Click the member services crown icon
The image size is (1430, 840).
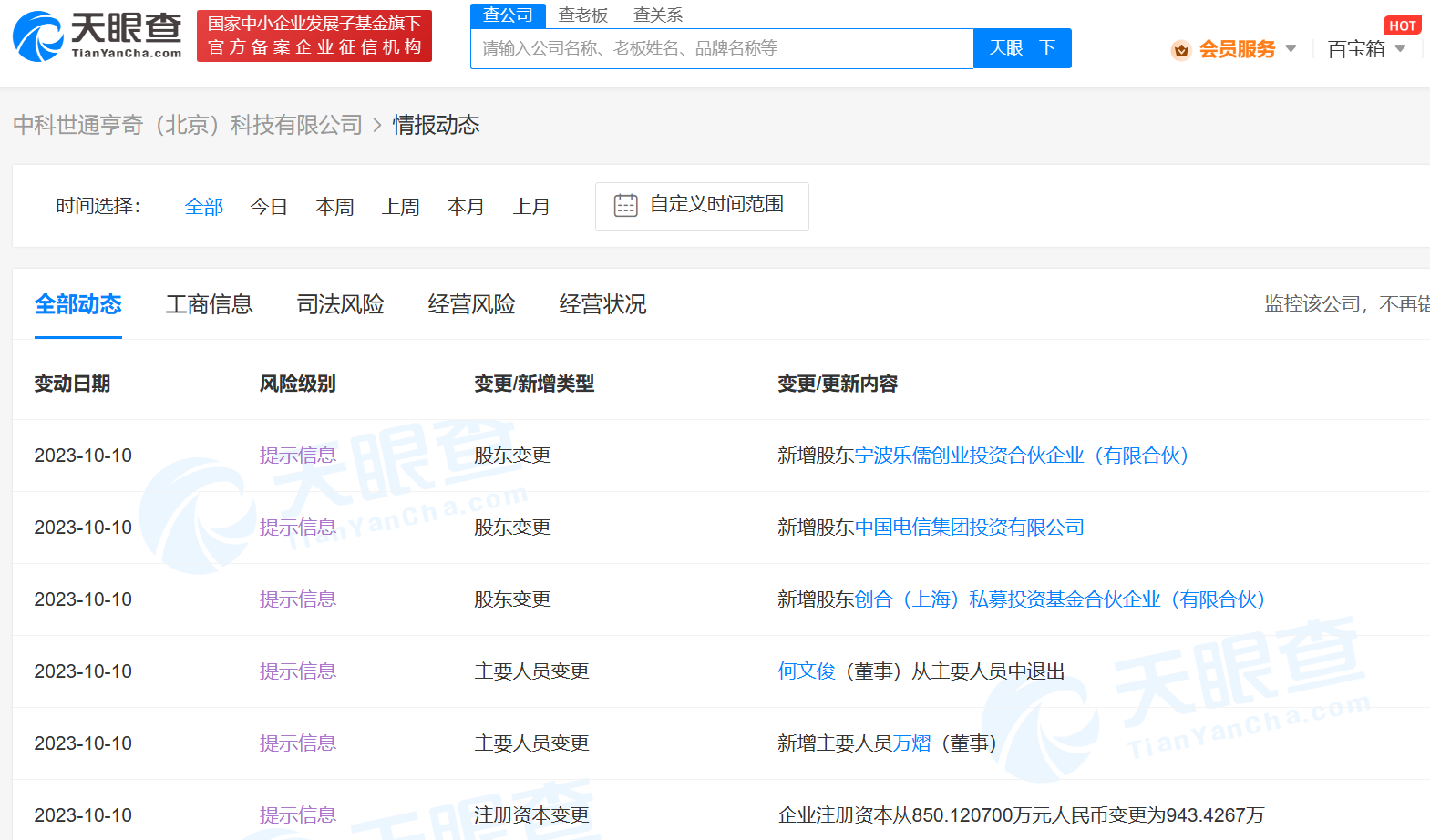pyautogui.click(x=1180, y=50)
